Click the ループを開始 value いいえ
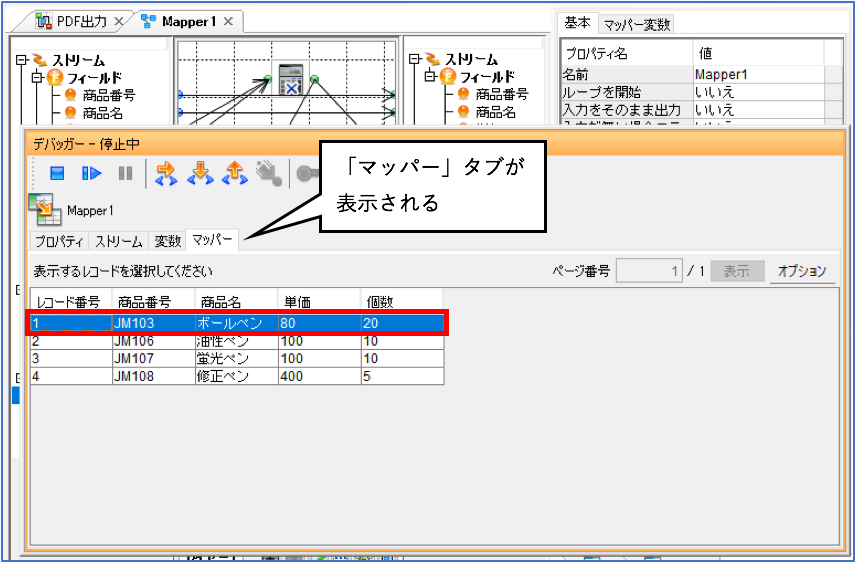The height and width of the screenshot is (564, 858). point(758,92)
